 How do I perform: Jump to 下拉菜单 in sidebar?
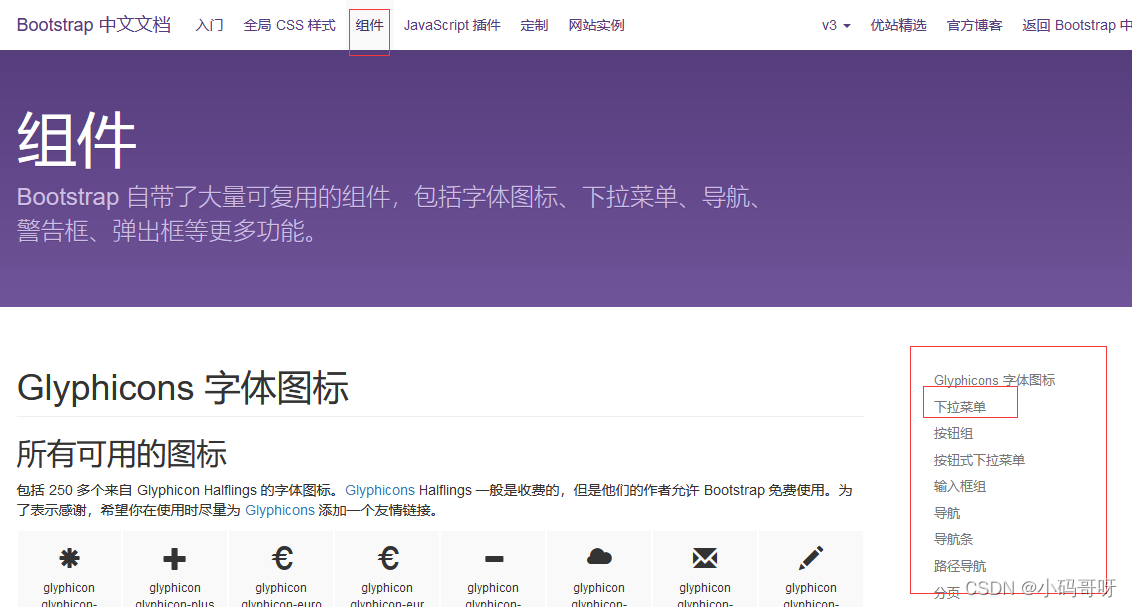point(959,407)
